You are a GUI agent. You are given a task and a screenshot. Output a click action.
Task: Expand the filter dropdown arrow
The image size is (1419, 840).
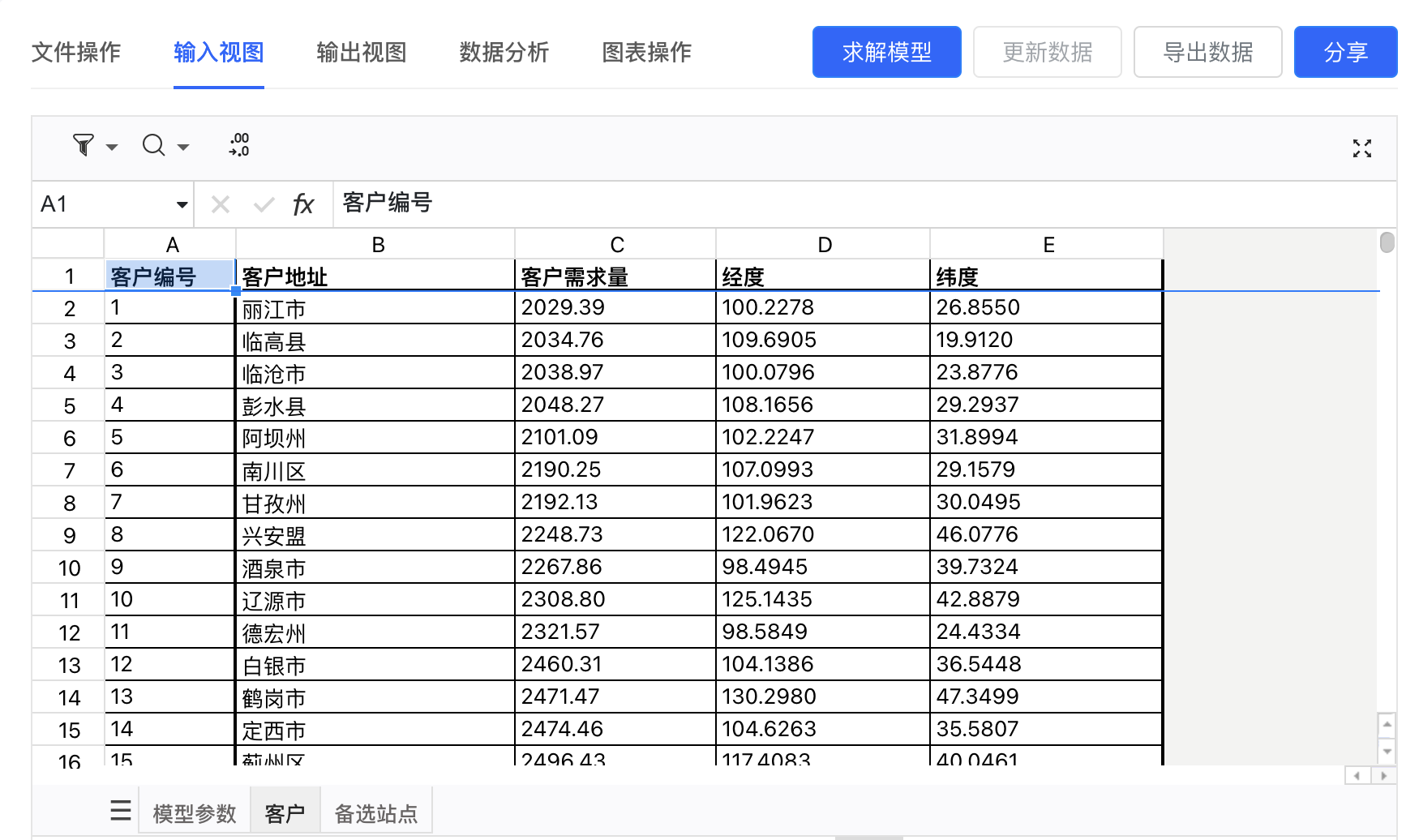(112, 148)
